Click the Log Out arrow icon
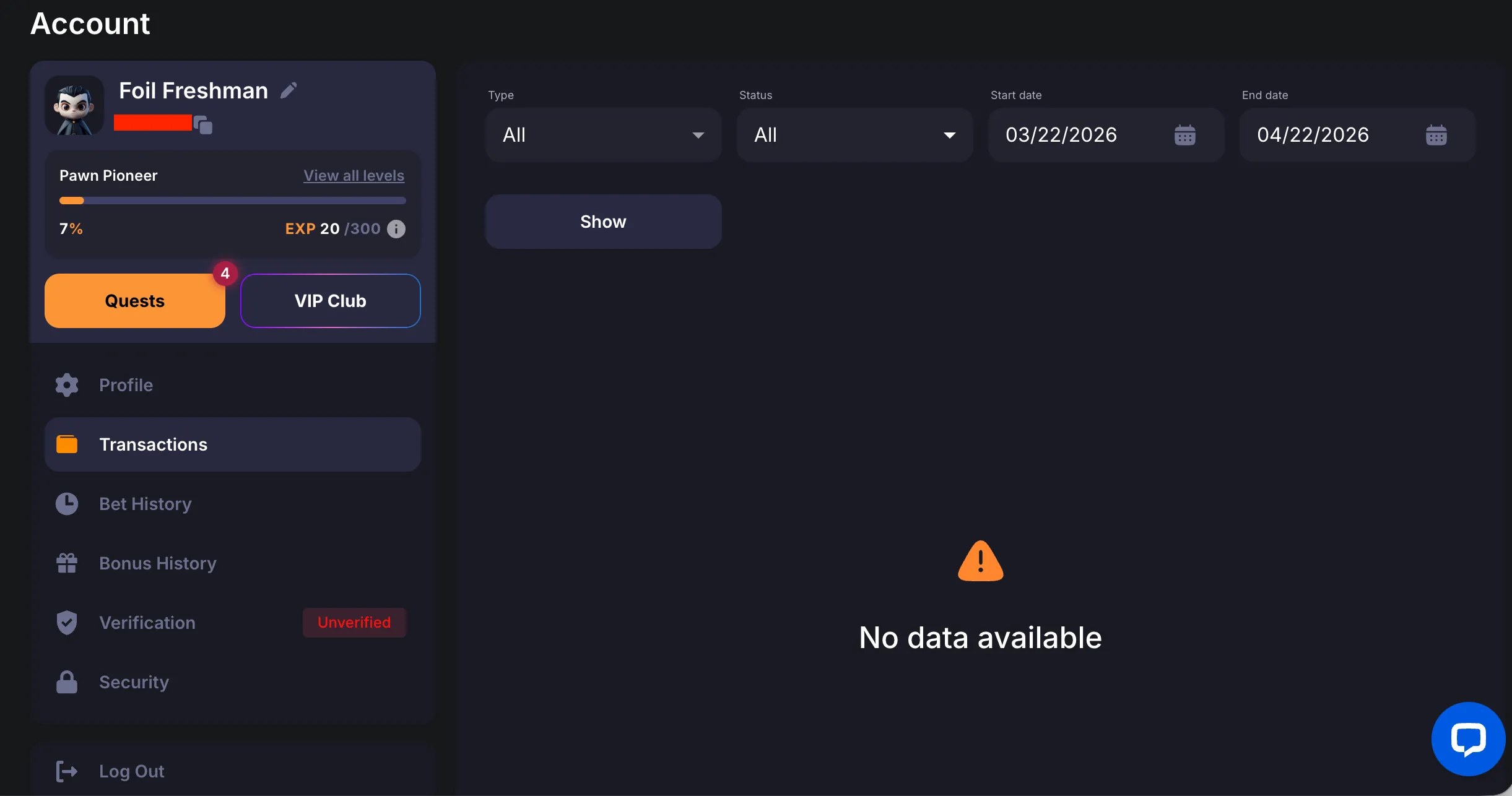The width and height of the screenshot is (1512, 796). (x=67, y=771)
